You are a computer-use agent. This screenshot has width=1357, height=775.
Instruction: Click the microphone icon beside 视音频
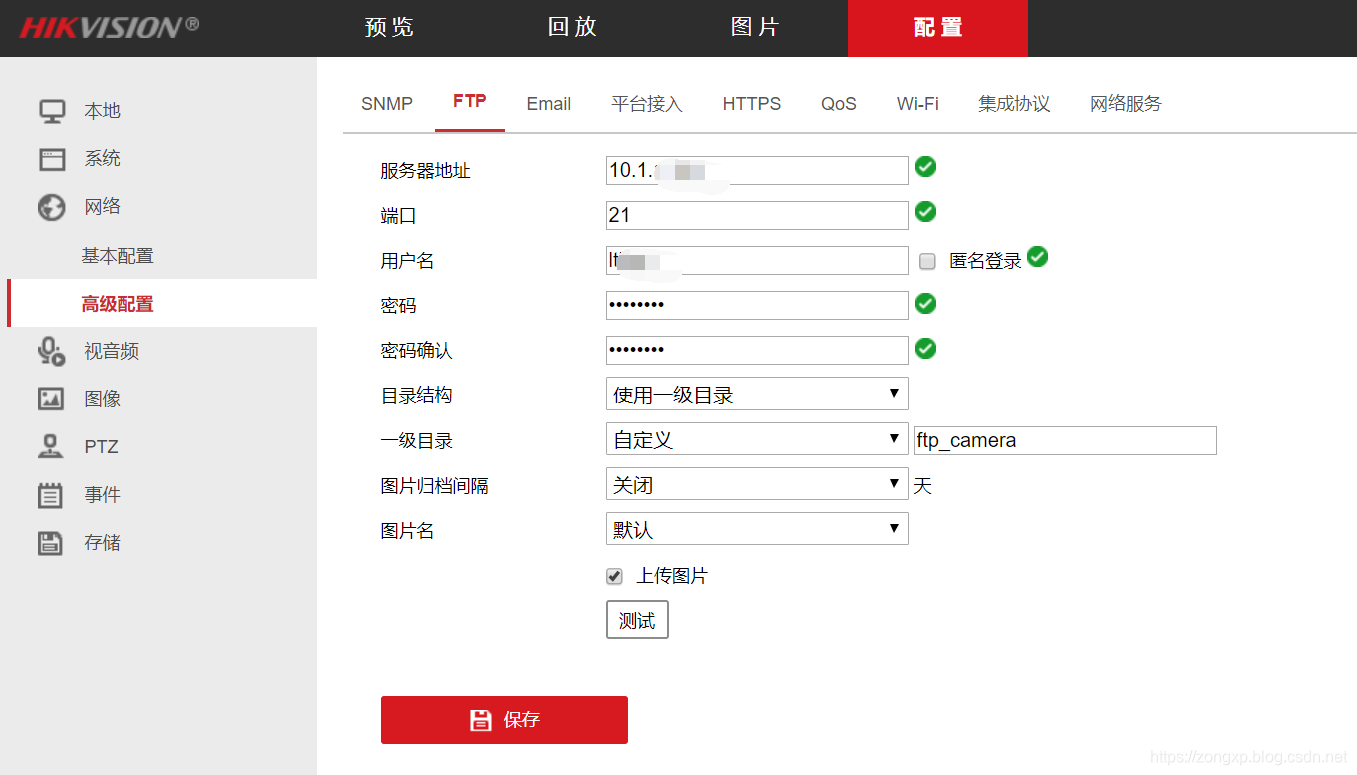52,351
